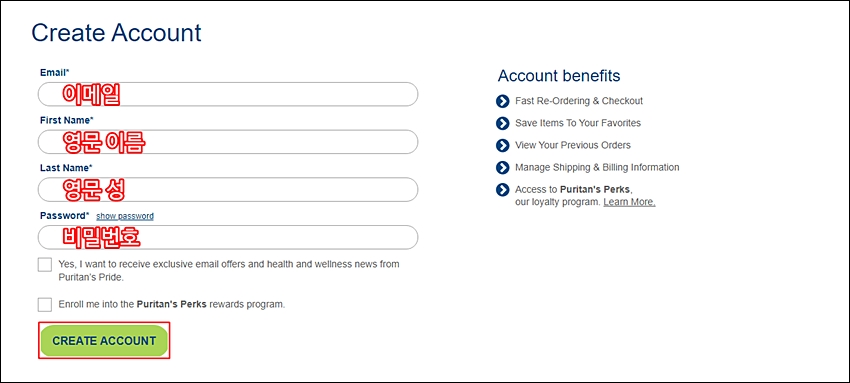Focus the Email input field
Image resolution: width=850 pixels, height=383 pixels.
click(x=228, y=94)
